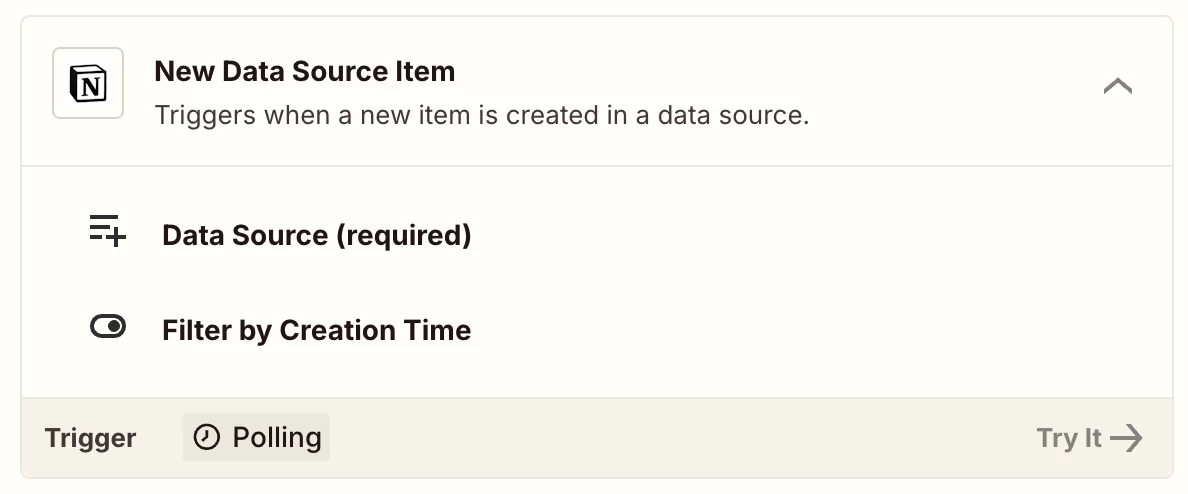Click the trigger description sentence
Screen dimensions: 1188x494
481,115
